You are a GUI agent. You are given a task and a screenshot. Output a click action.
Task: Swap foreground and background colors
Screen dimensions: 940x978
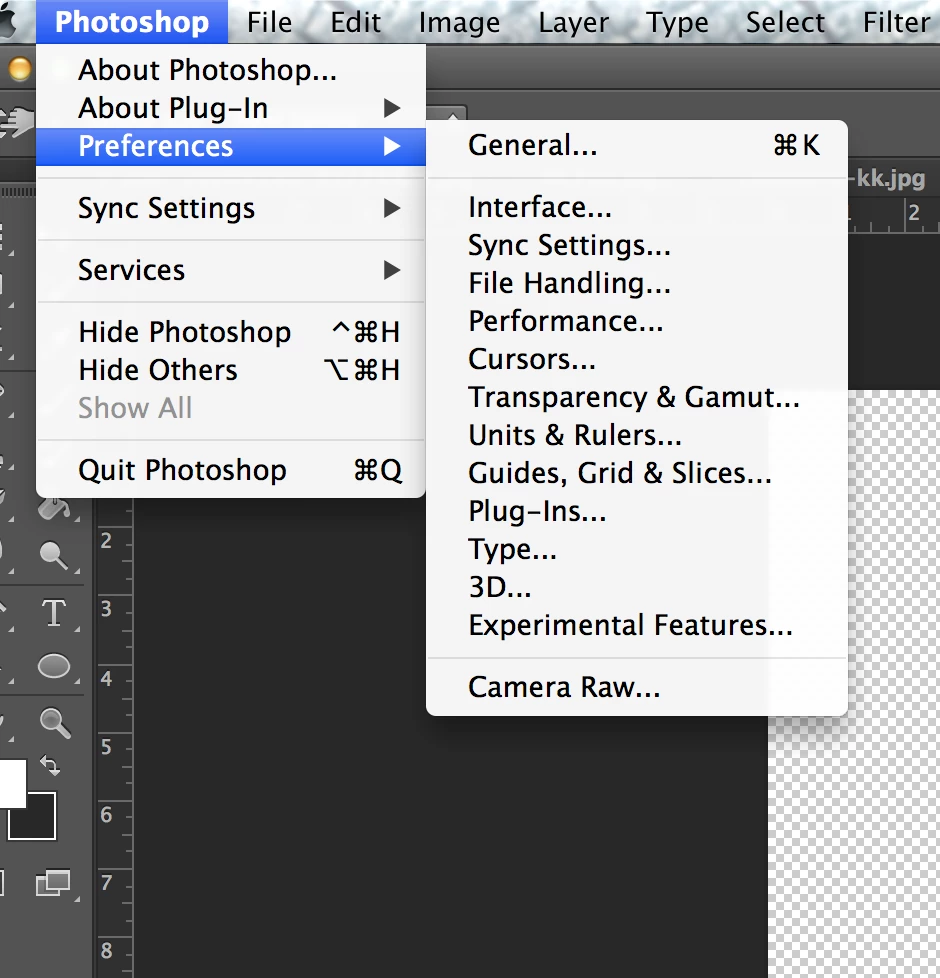(x=50, y=765)
